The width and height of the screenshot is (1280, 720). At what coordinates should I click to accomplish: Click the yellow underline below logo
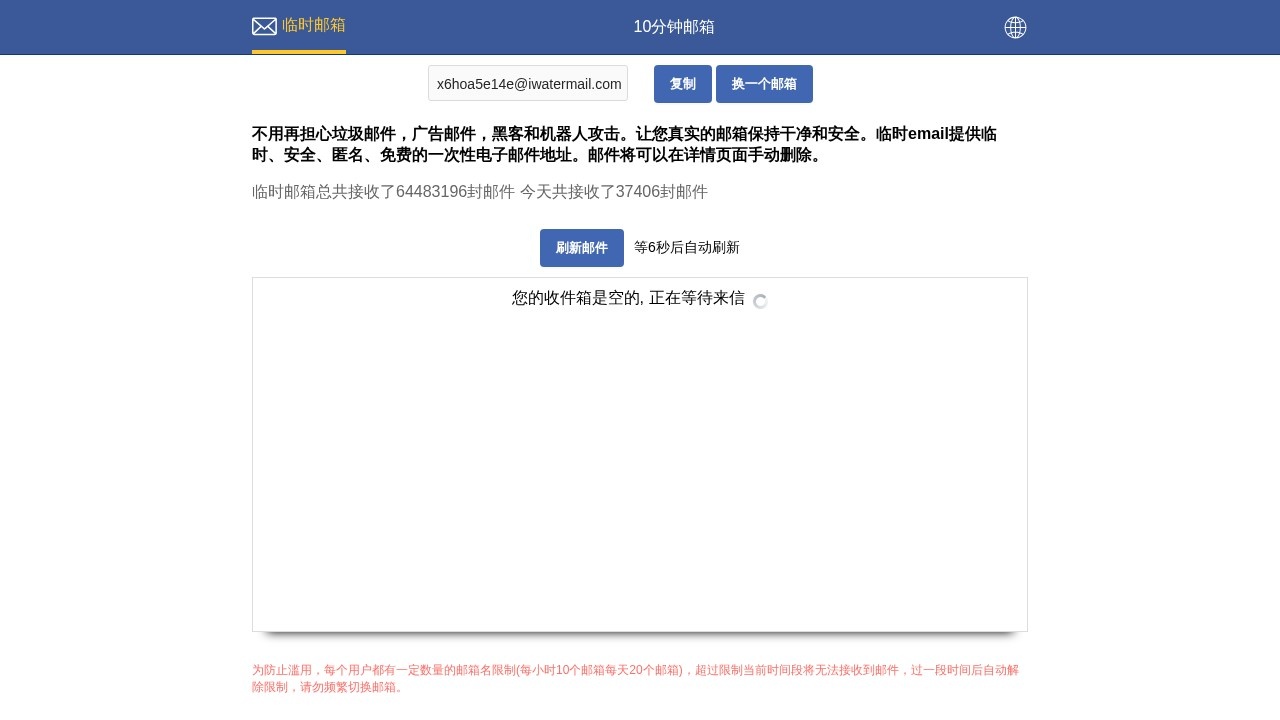pos(299,49)
